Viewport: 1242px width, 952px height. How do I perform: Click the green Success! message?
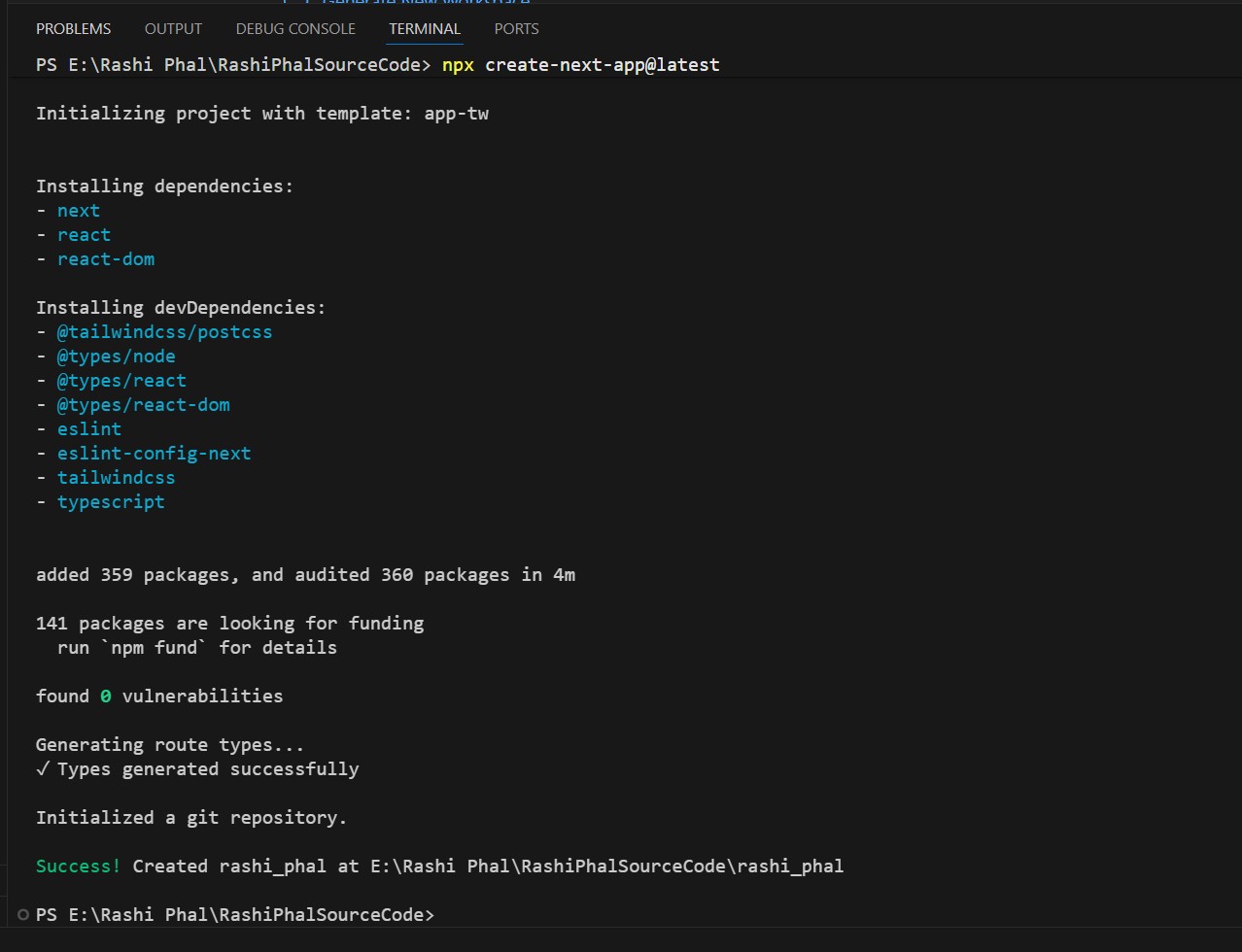coord(79,866)
